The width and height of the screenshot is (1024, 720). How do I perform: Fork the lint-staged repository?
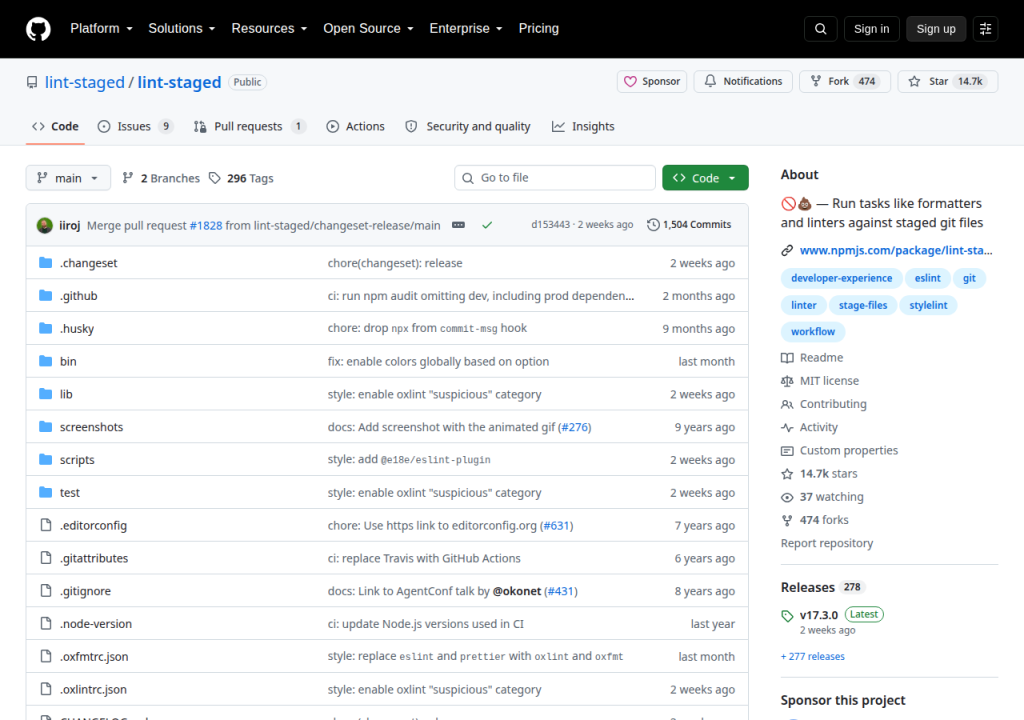[845, 82]
